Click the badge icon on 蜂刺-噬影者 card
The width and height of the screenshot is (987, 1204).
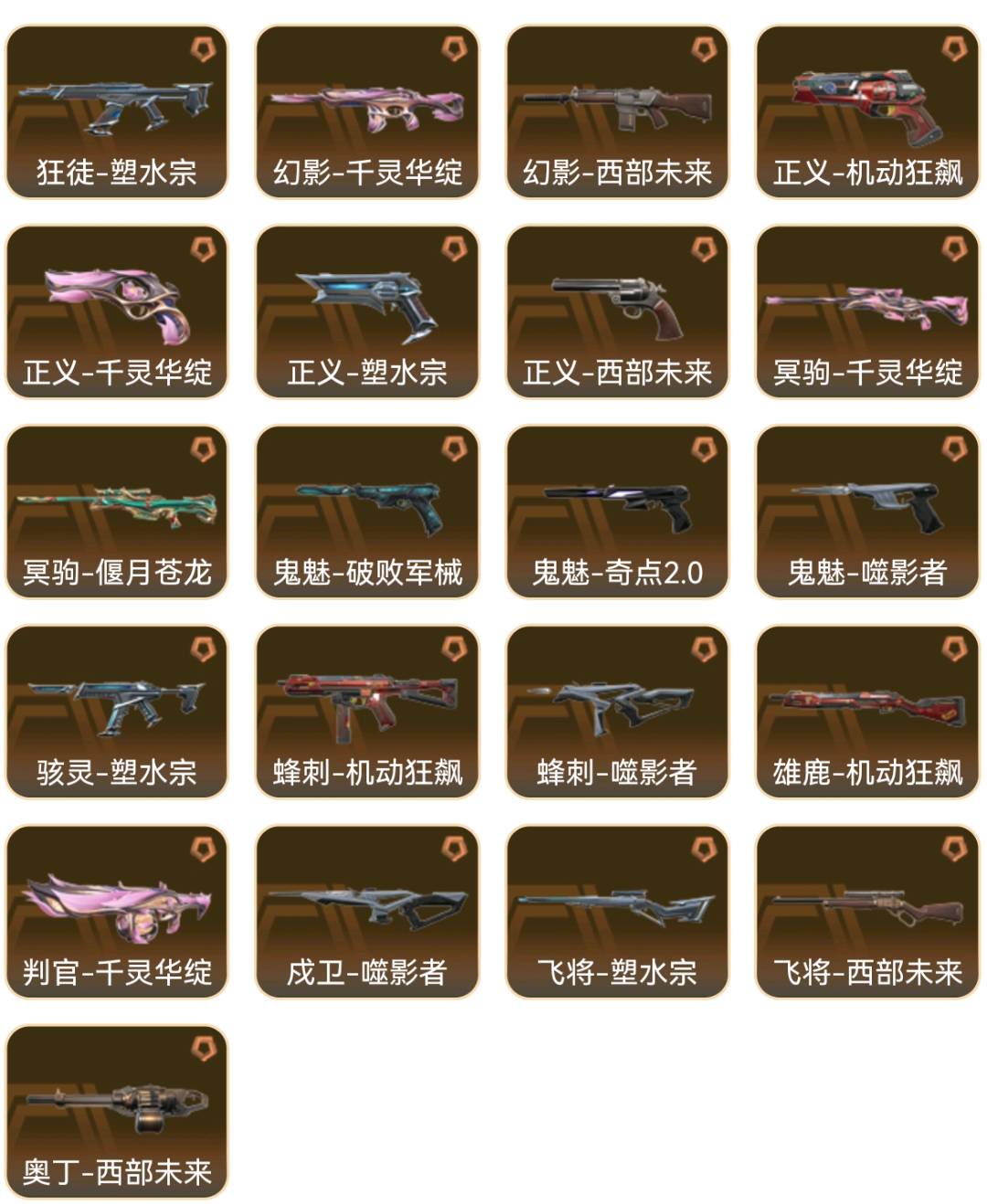[704, 649]
